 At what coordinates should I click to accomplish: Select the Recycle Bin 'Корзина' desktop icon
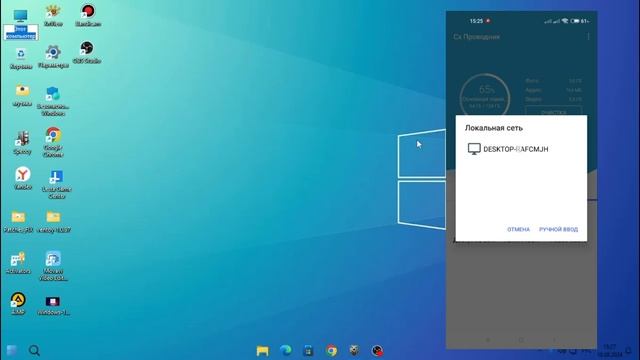pyautogui.click(x=21, y=58)
